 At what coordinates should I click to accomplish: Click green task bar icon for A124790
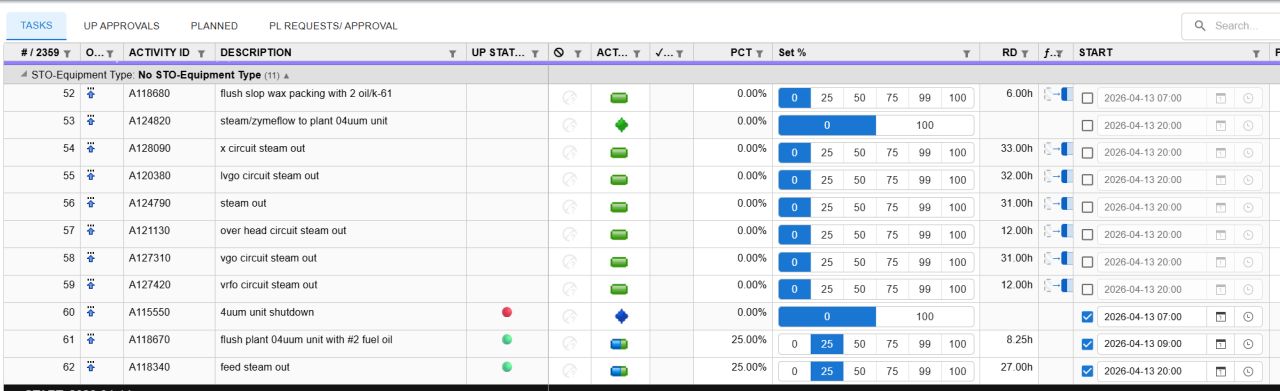619,207
